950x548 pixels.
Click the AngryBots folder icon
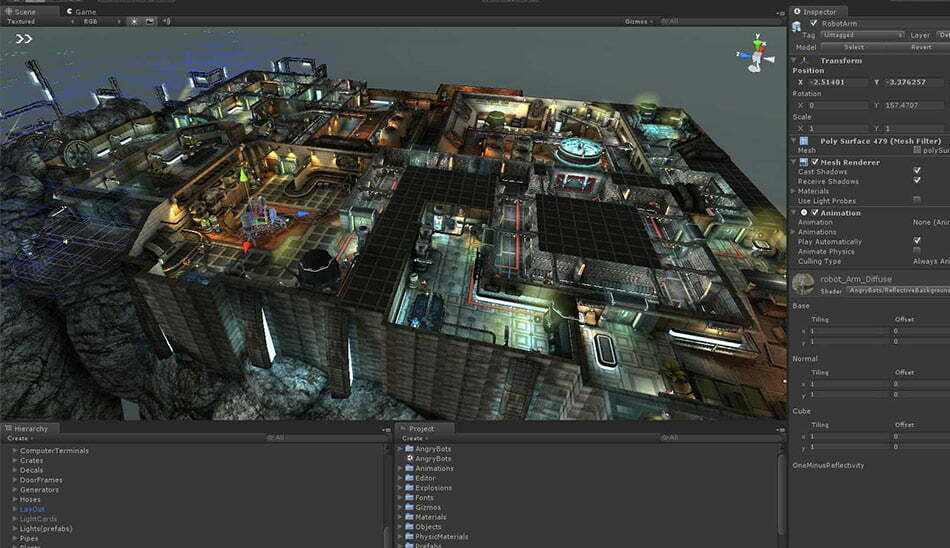pos(410,449)
